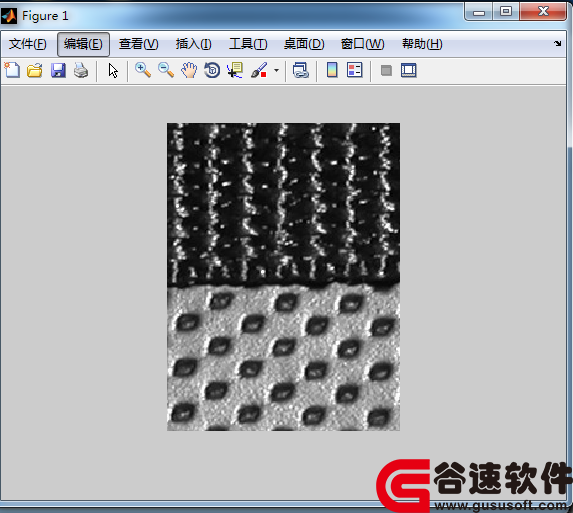Create a new figure with toolbar icon
This screenshot has height=513, width=573.
(x=12, y=70)
